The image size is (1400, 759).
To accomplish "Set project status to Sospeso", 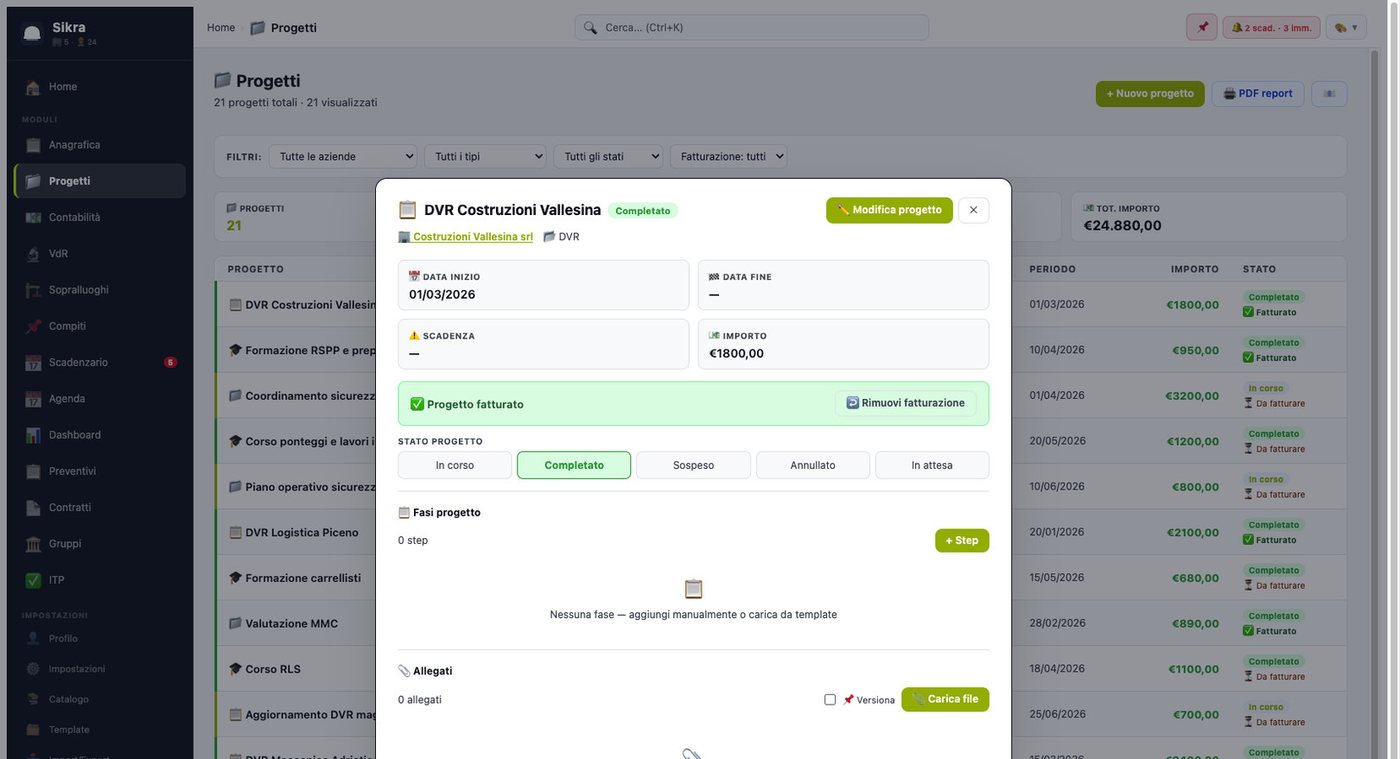I will click(693, 465).
